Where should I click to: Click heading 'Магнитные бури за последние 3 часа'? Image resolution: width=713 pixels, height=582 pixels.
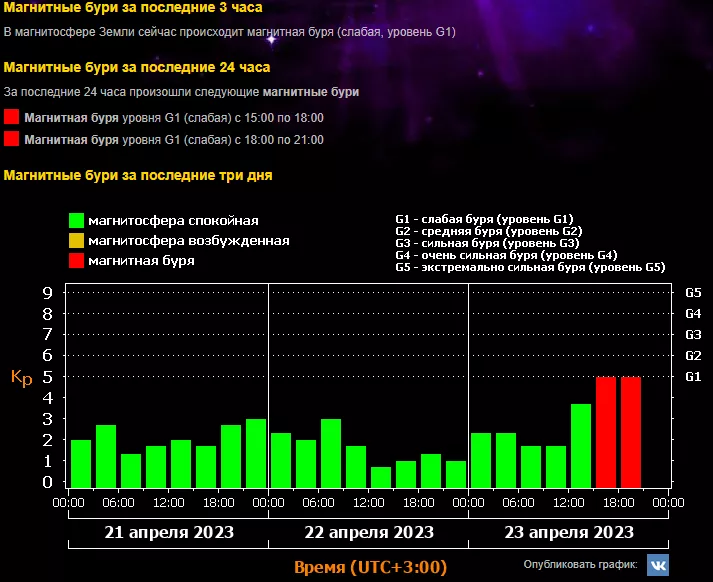click(133, 9)
